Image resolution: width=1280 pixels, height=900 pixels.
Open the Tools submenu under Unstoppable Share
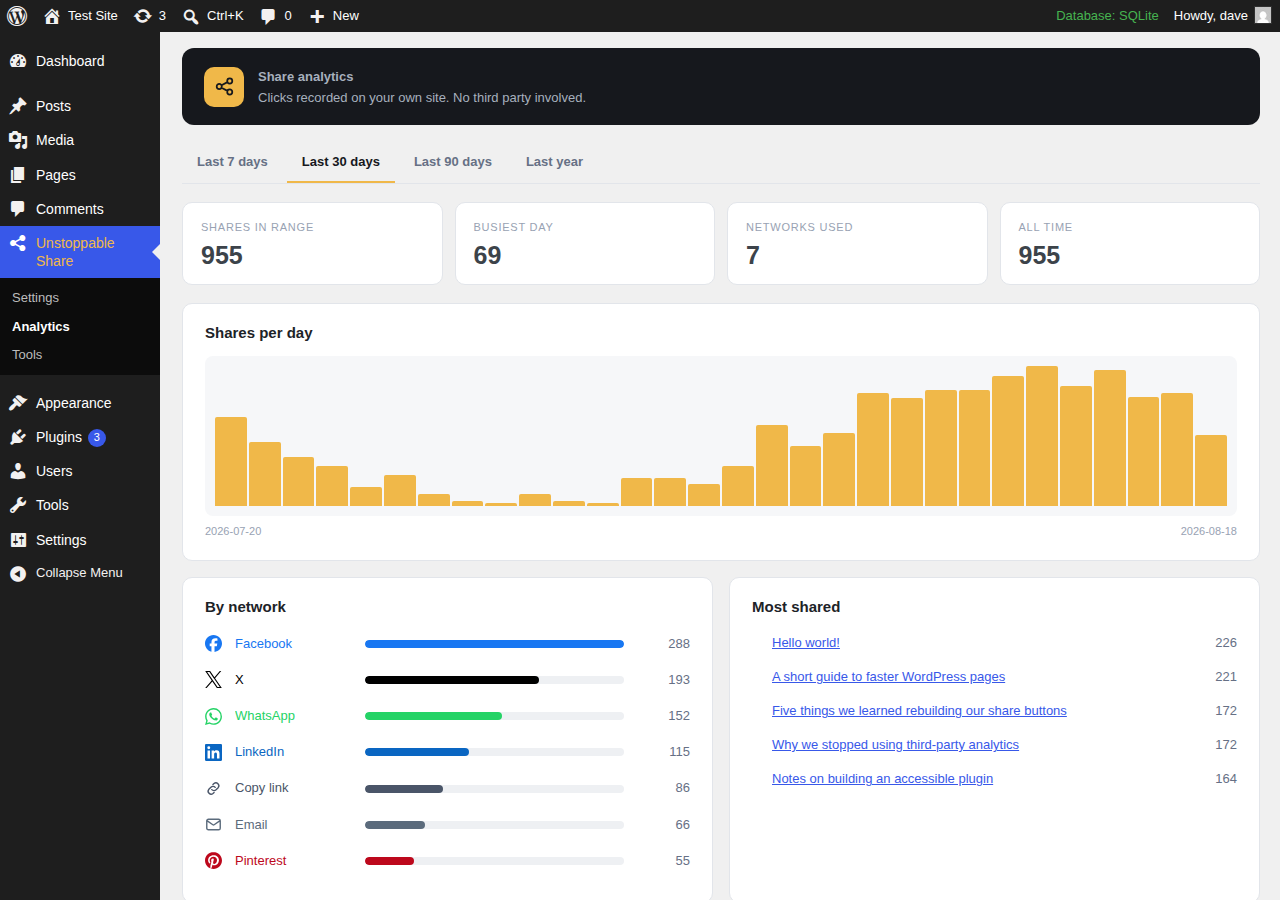pos(27,355)
